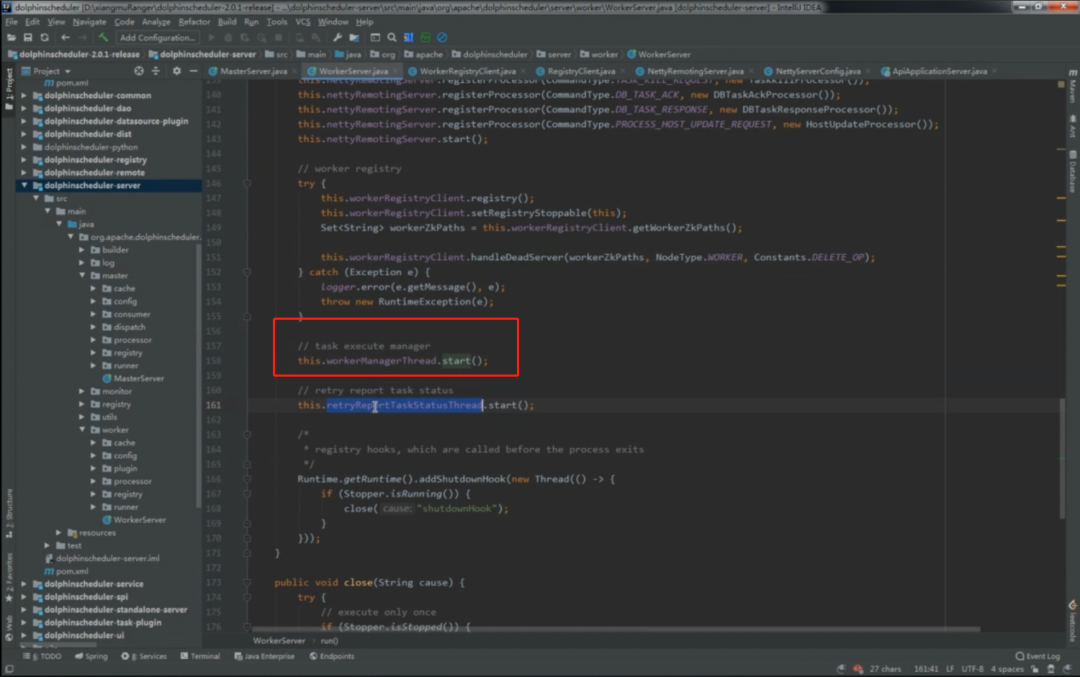Click WorkerServer breadcrumb in navigation bar
The width and height of the screenshot is (1080, 677).
pyautogui.click(x=658, y=54)
